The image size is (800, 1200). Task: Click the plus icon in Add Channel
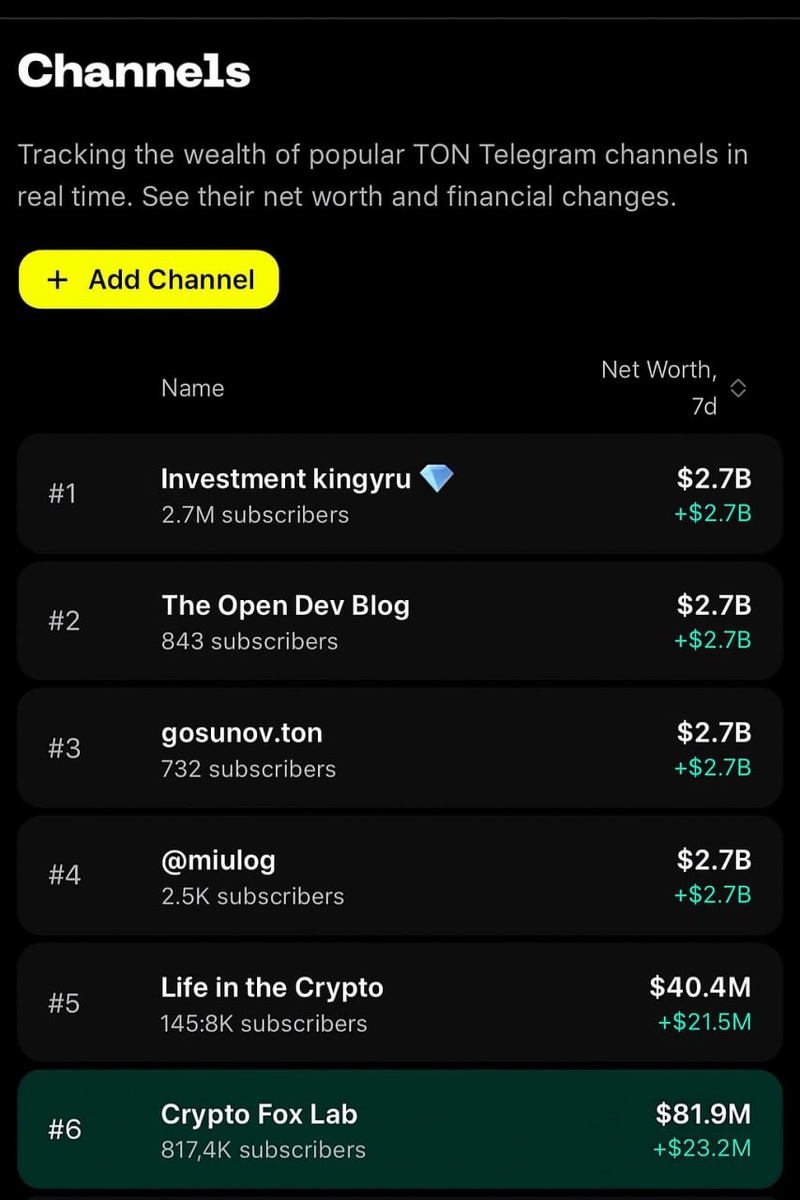click(x=58, y=279)
